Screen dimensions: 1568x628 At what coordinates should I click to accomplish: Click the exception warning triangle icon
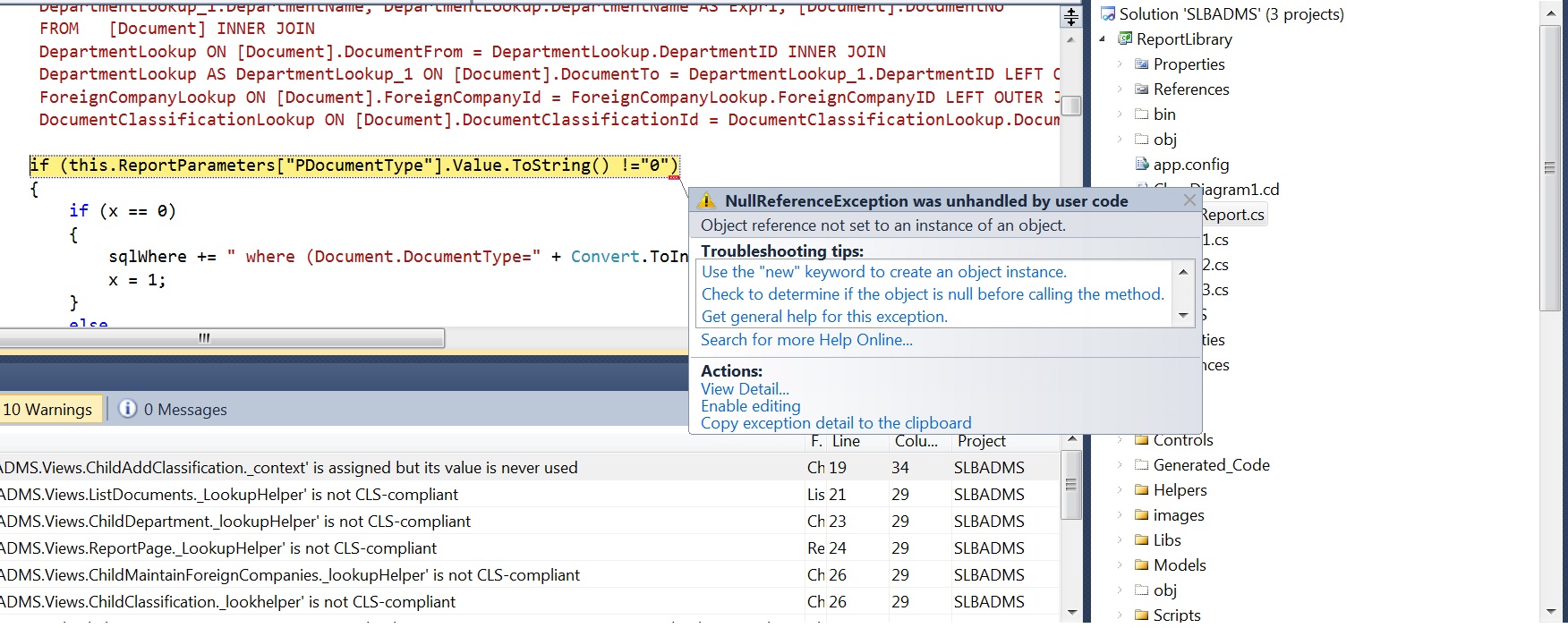pos(707,201)
